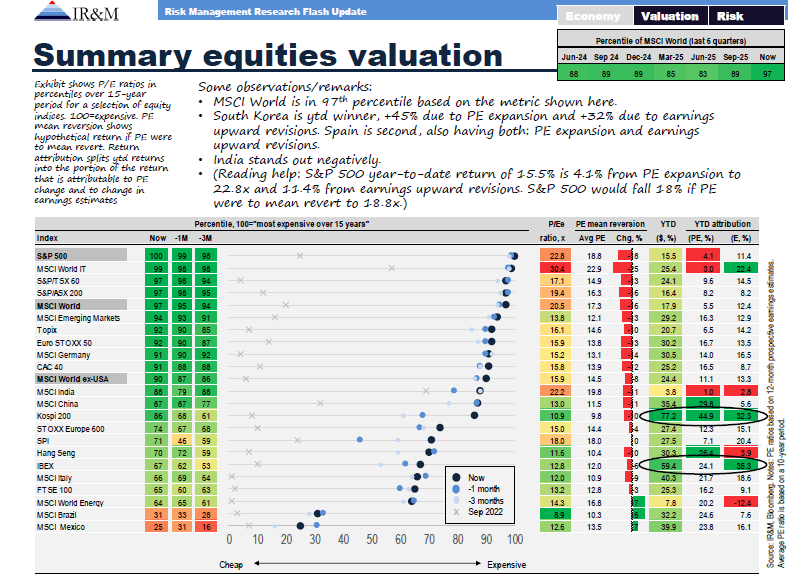This screenshot has width=788, height=575.
Task: Click the YTD attribution column header
Action: coord(723,224)
